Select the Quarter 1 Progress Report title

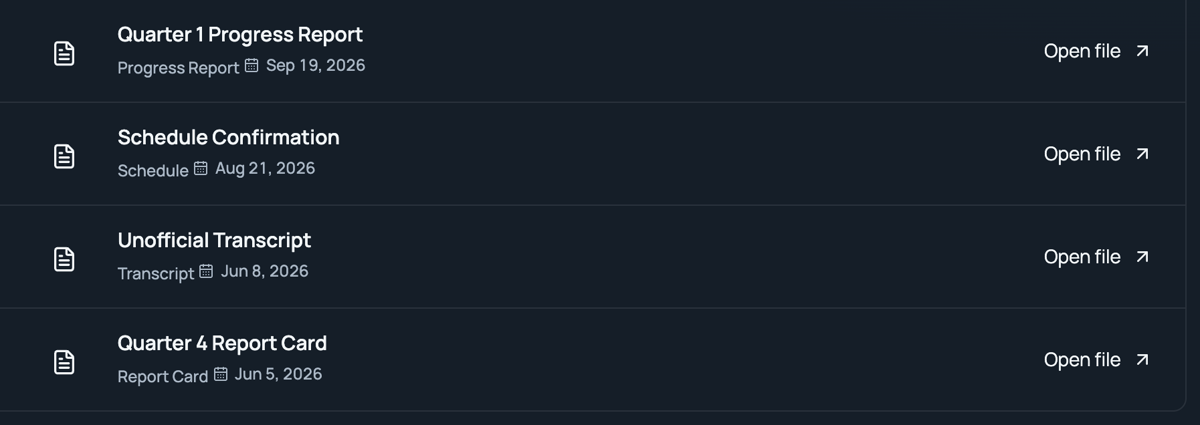pos(240,35)
